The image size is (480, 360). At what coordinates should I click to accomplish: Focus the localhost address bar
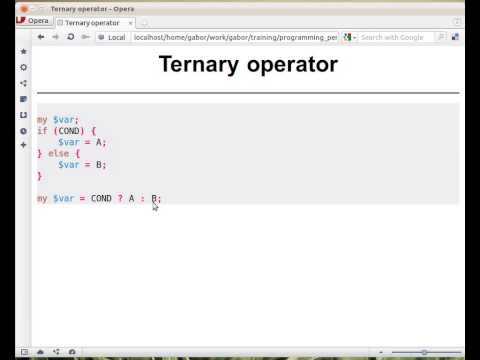click(x=235, y=37)
